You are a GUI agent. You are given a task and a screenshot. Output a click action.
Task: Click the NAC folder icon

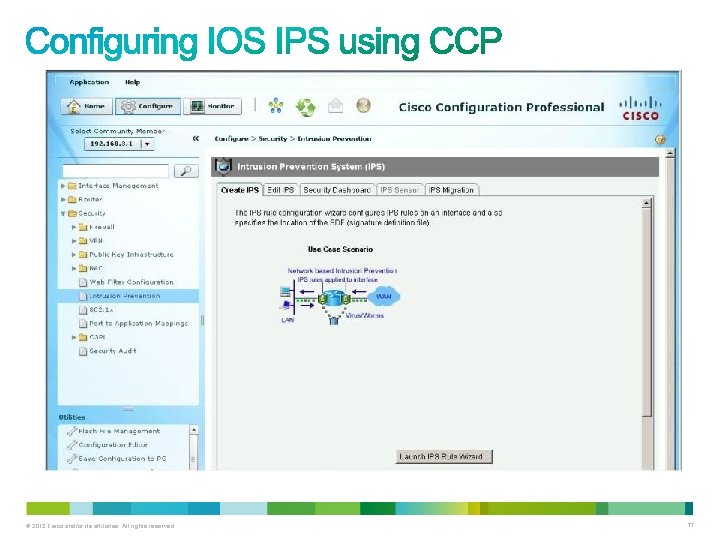tap(83, 269)
